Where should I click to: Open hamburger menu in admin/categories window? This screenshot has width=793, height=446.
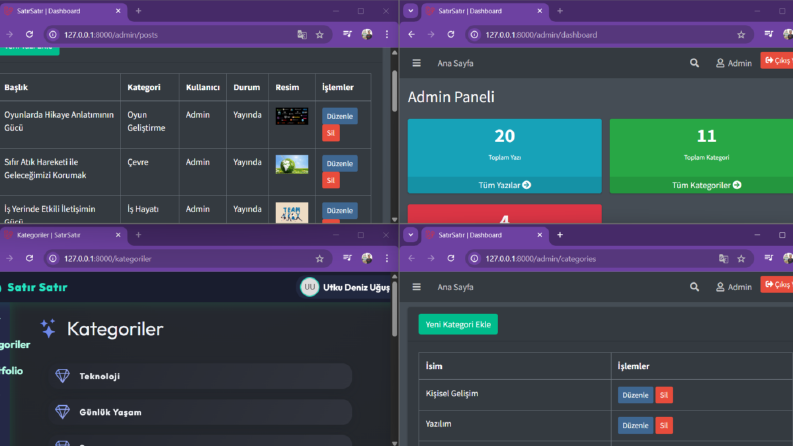coord(416,287)
